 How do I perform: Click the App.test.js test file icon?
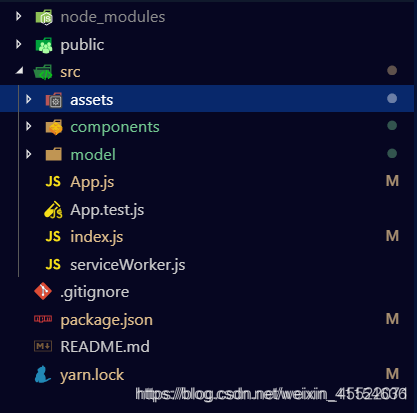click(53, 210)
